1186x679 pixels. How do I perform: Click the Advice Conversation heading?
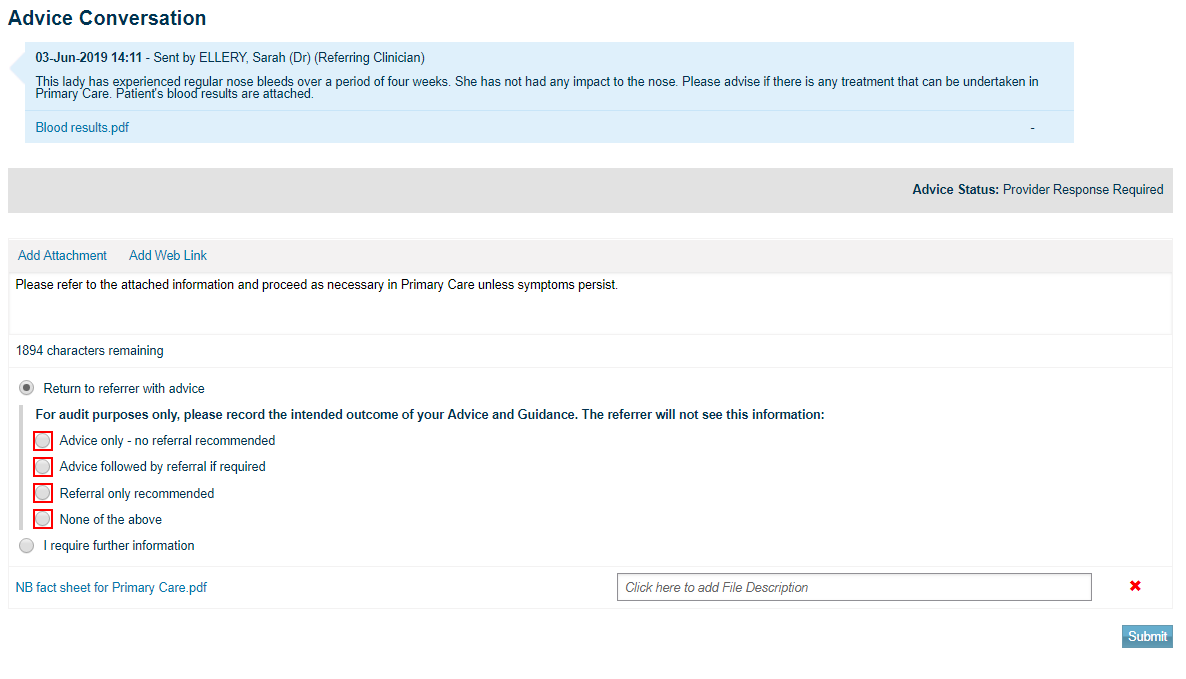tap(107, 18)
